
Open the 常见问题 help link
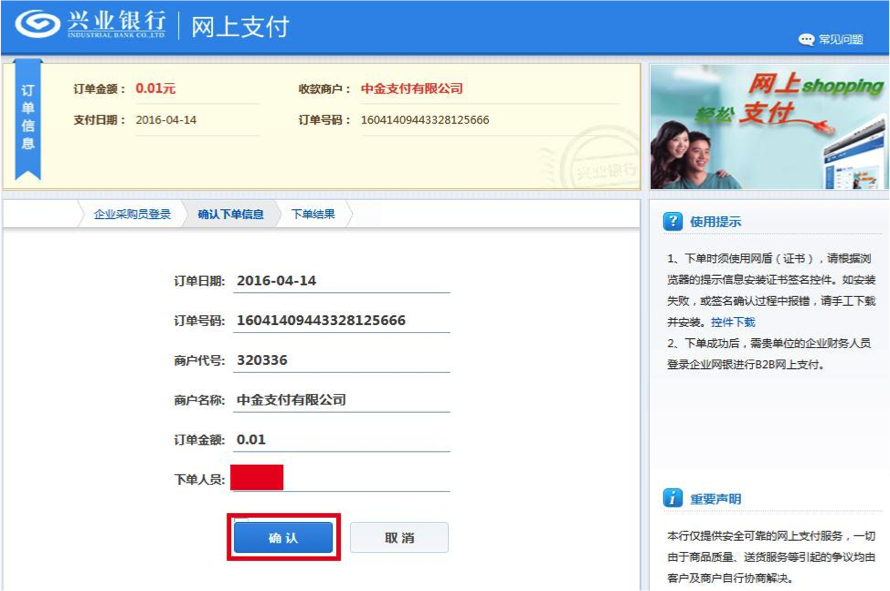click(840, 40)
